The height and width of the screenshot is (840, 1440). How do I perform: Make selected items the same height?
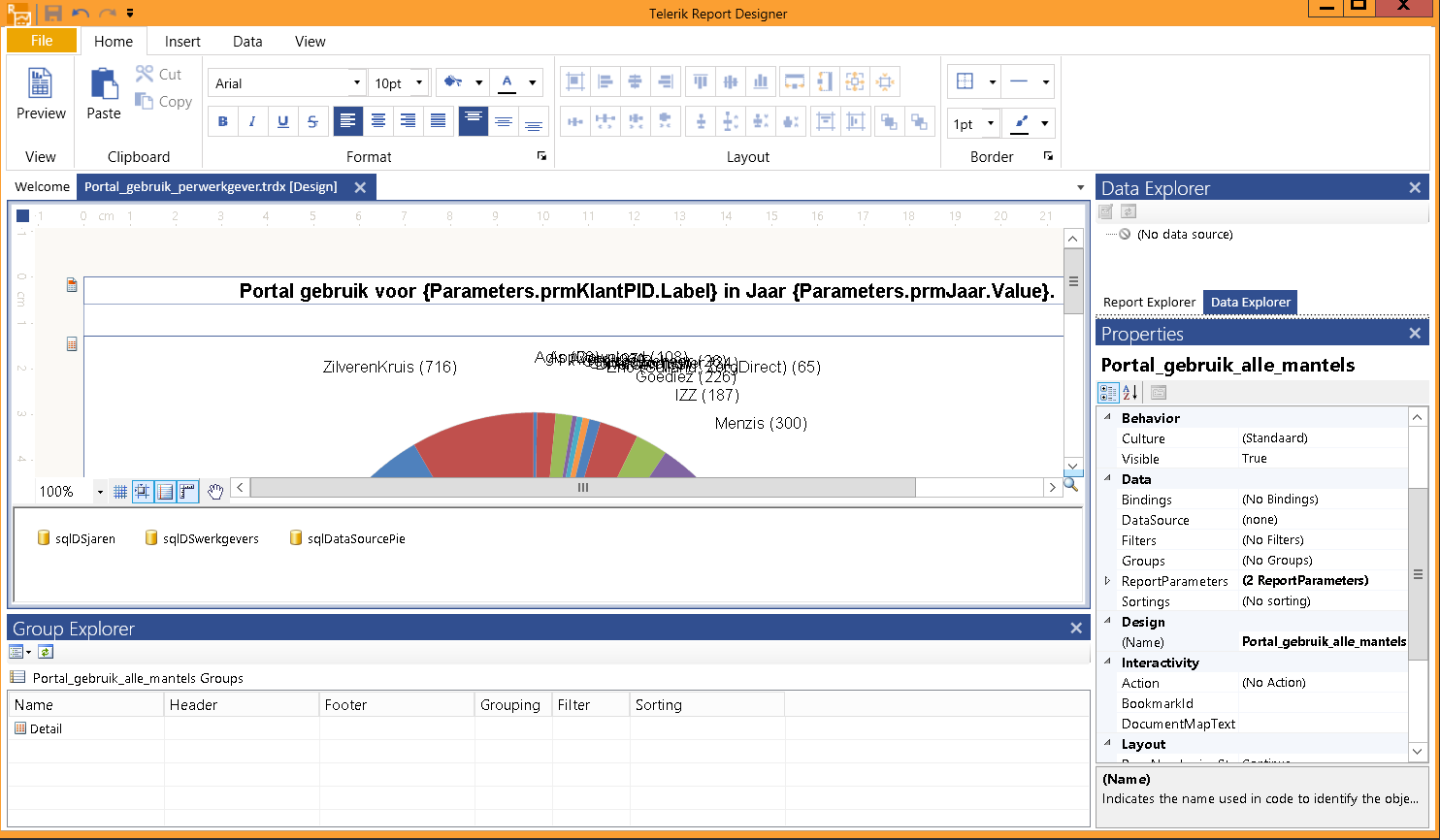click(x=825, y=81)
